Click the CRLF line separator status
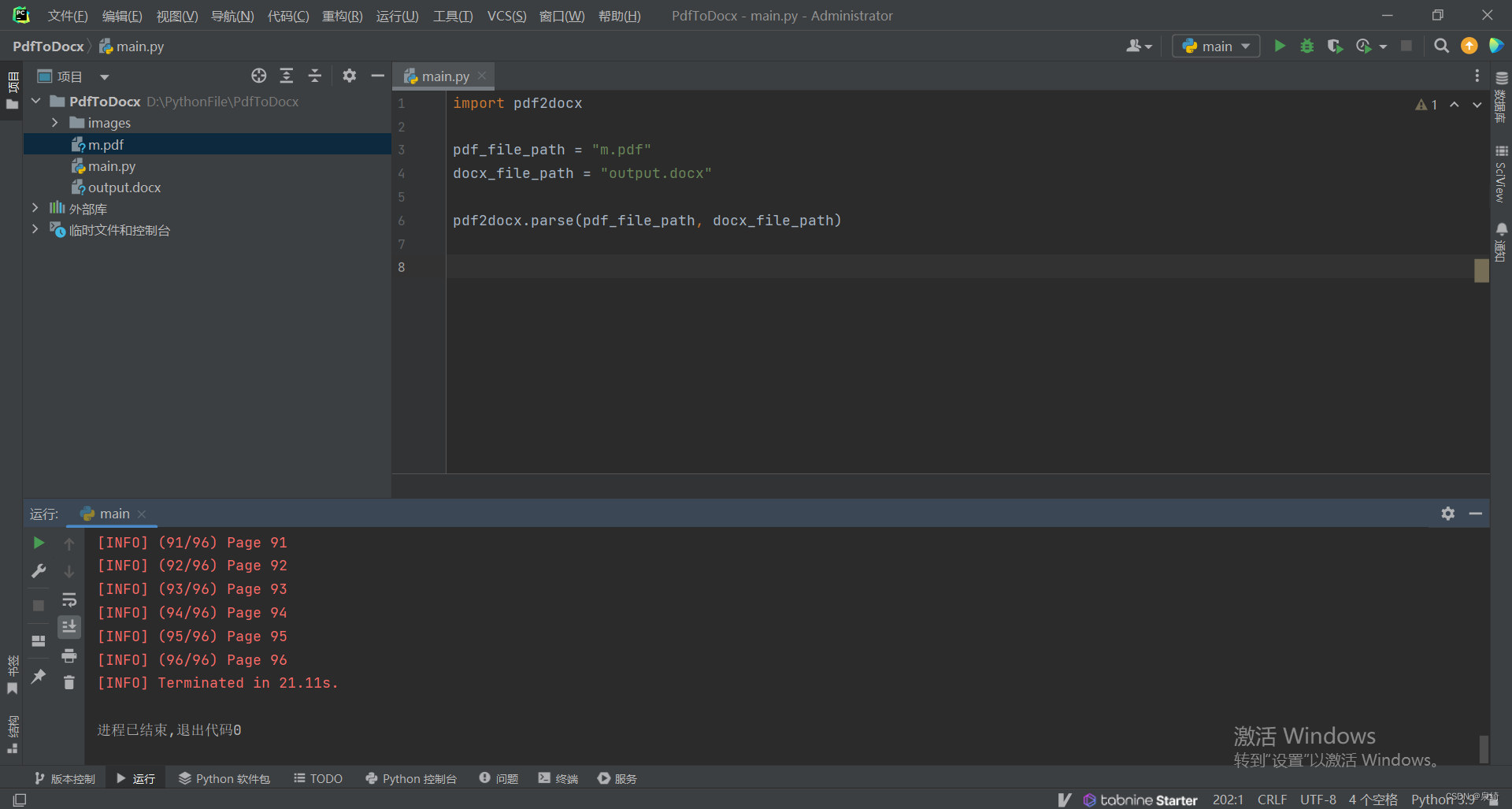The height and width of the screenshot is (809, 1512). [x=1272, y=800]
